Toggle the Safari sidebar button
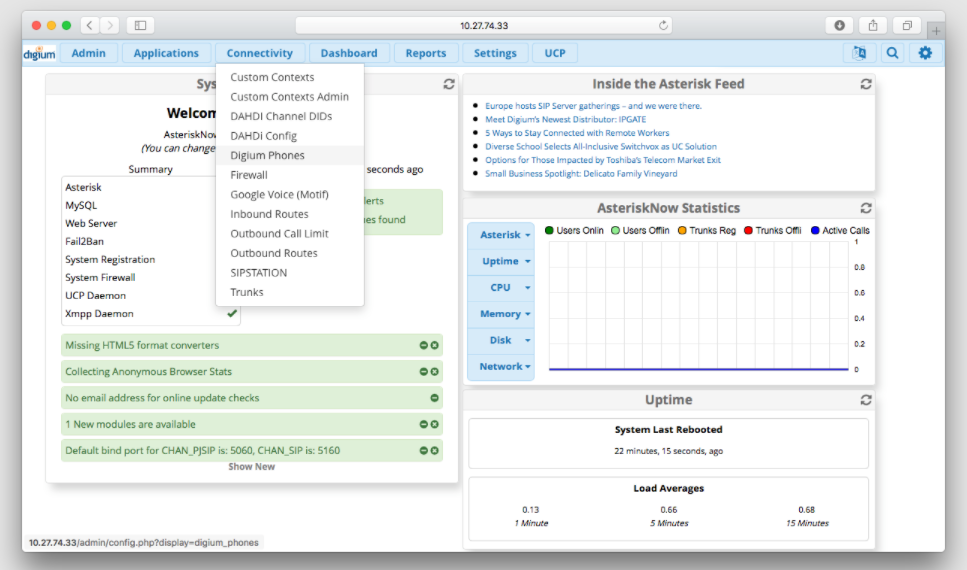The width and height of the screenshot is (967, 570). coord(141,25)
